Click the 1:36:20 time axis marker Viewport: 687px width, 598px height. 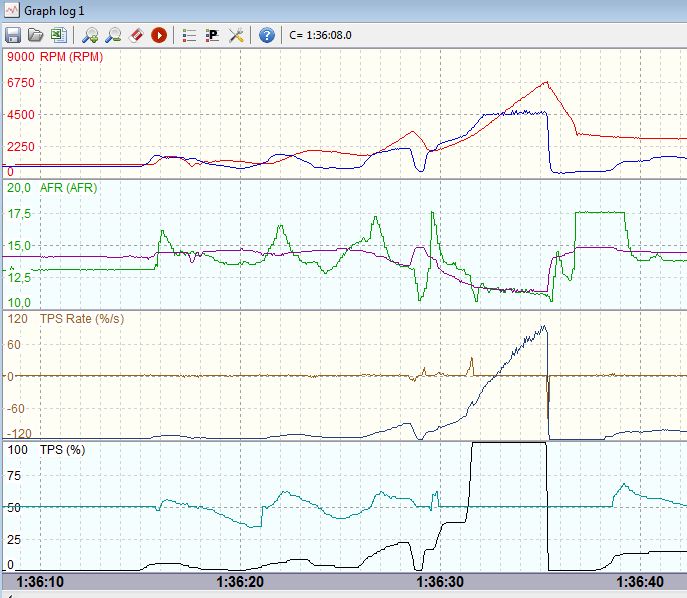coord(238,581)
